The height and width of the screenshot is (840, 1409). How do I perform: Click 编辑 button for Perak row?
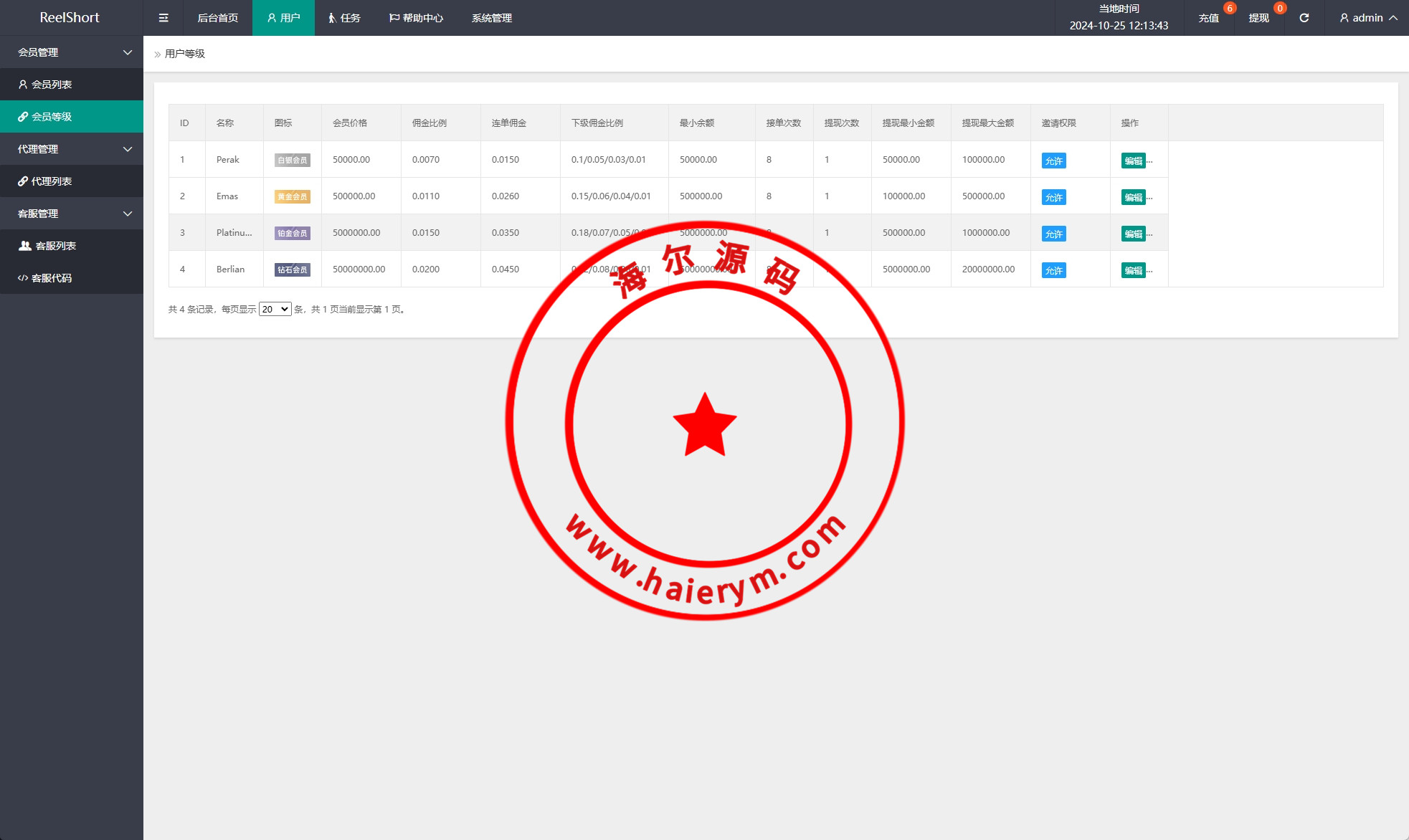[1133, 161]
